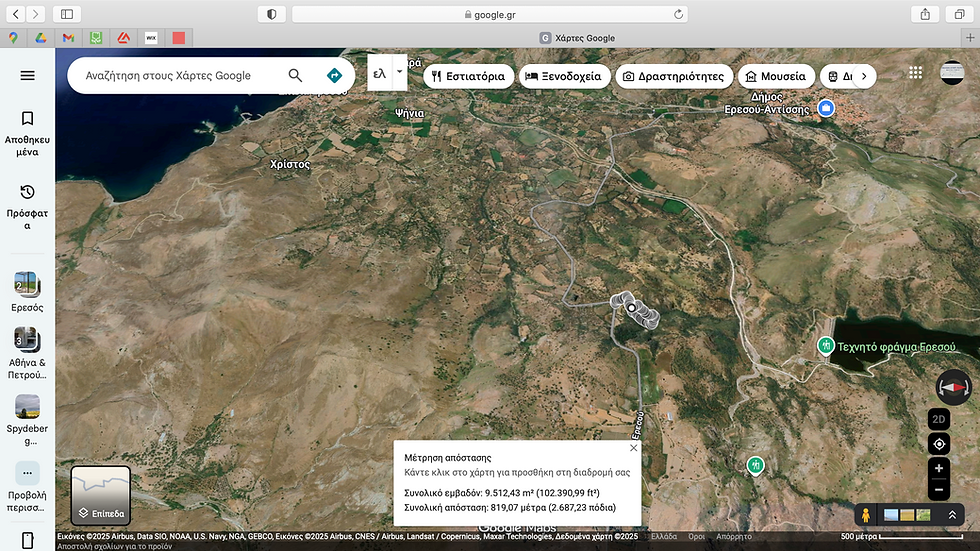The height and width of the screenshot is (551, 980).
Task: Click the phone icon at sidebar bottom
Action: (x=28, y=540)
